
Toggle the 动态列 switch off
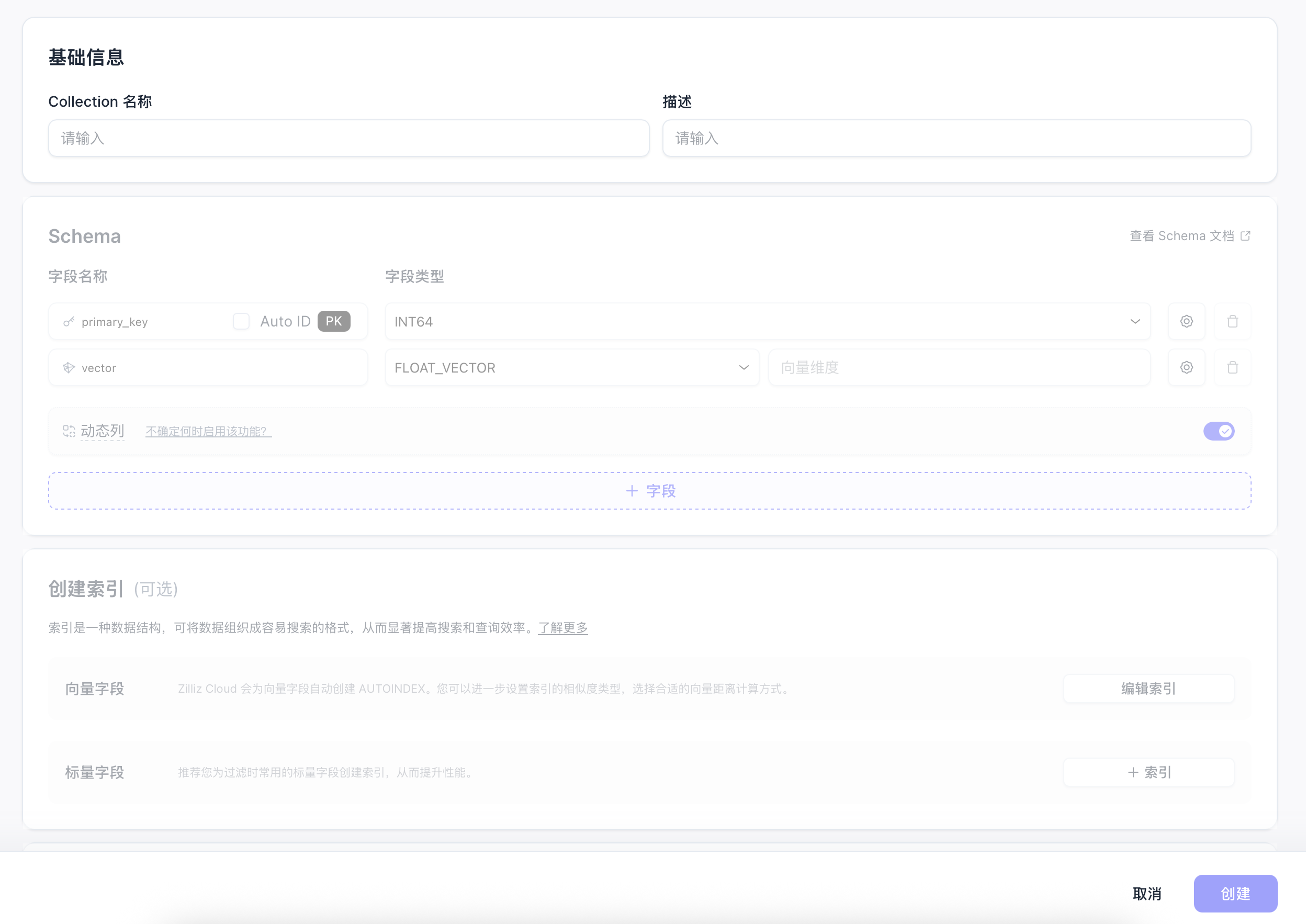pos(1219,431)
